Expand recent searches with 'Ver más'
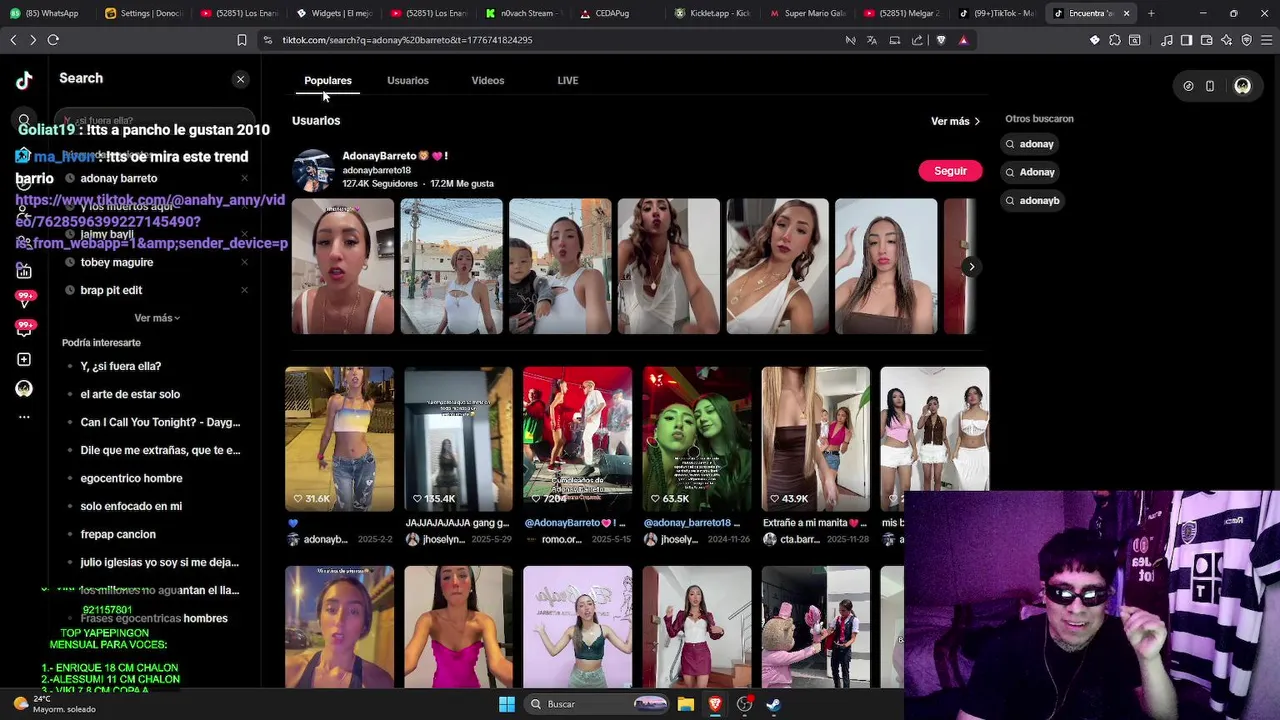This screenshot has height=720, width=1280. click(x=157, y=318)
